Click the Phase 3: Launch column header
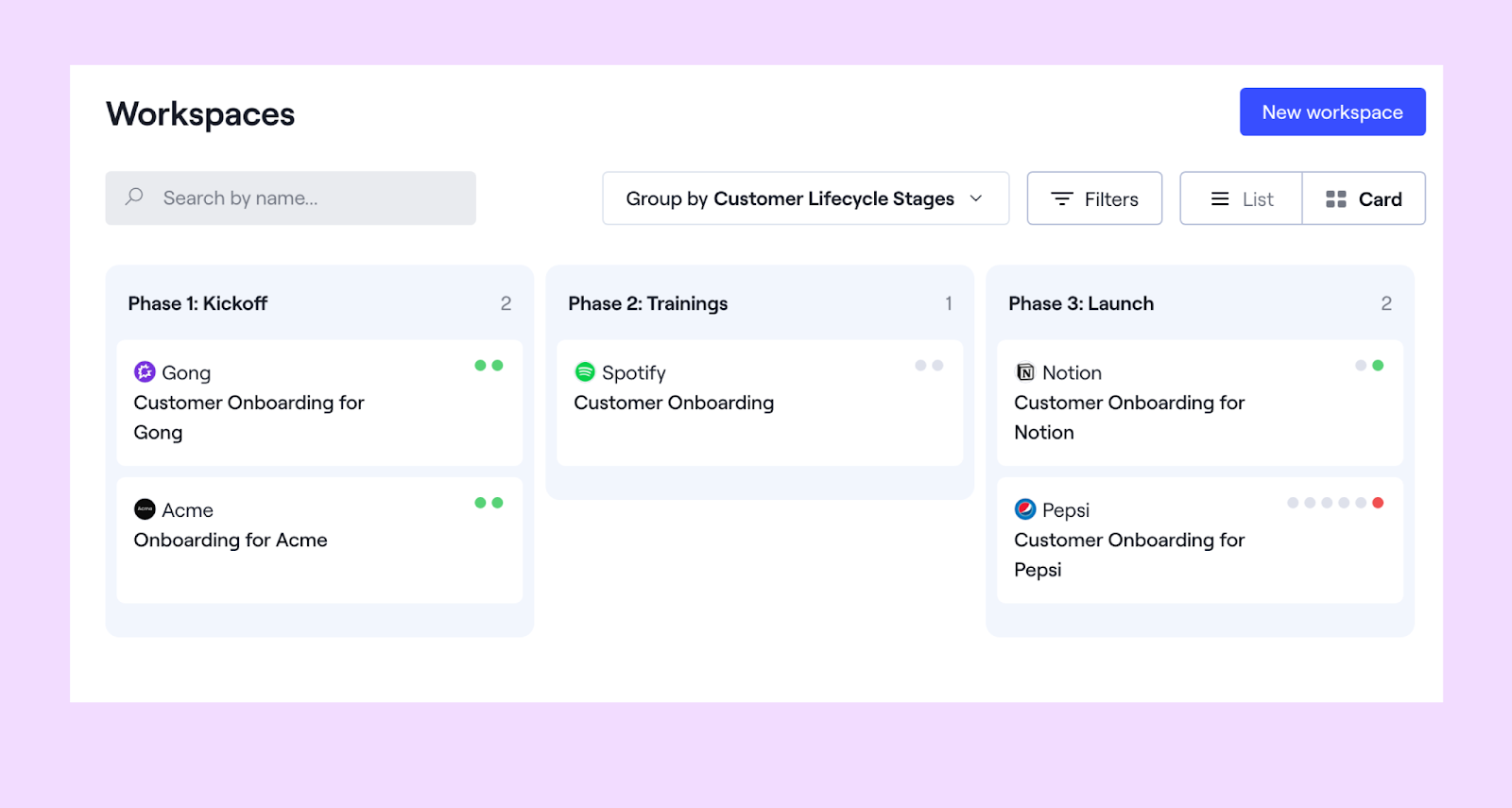This screenshot has height=808, width=1512. click(x=1081, y=303)
